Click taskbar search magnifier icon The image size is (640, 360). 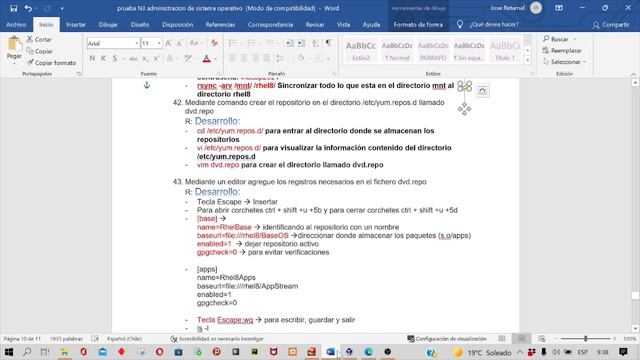(27, 352)
